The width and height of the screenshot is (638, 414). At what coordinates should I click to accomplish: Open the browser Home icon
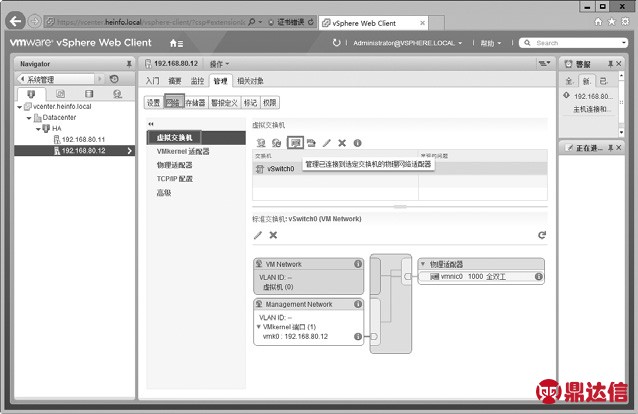[598, 22]
